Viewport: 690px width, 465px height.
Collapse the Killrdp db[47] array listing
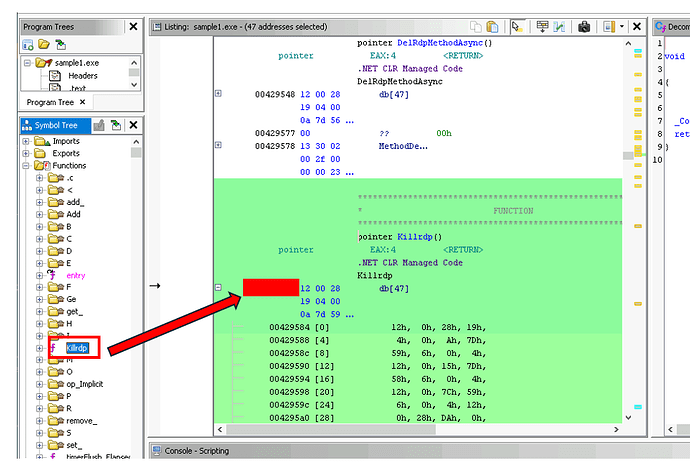point(219,288)
